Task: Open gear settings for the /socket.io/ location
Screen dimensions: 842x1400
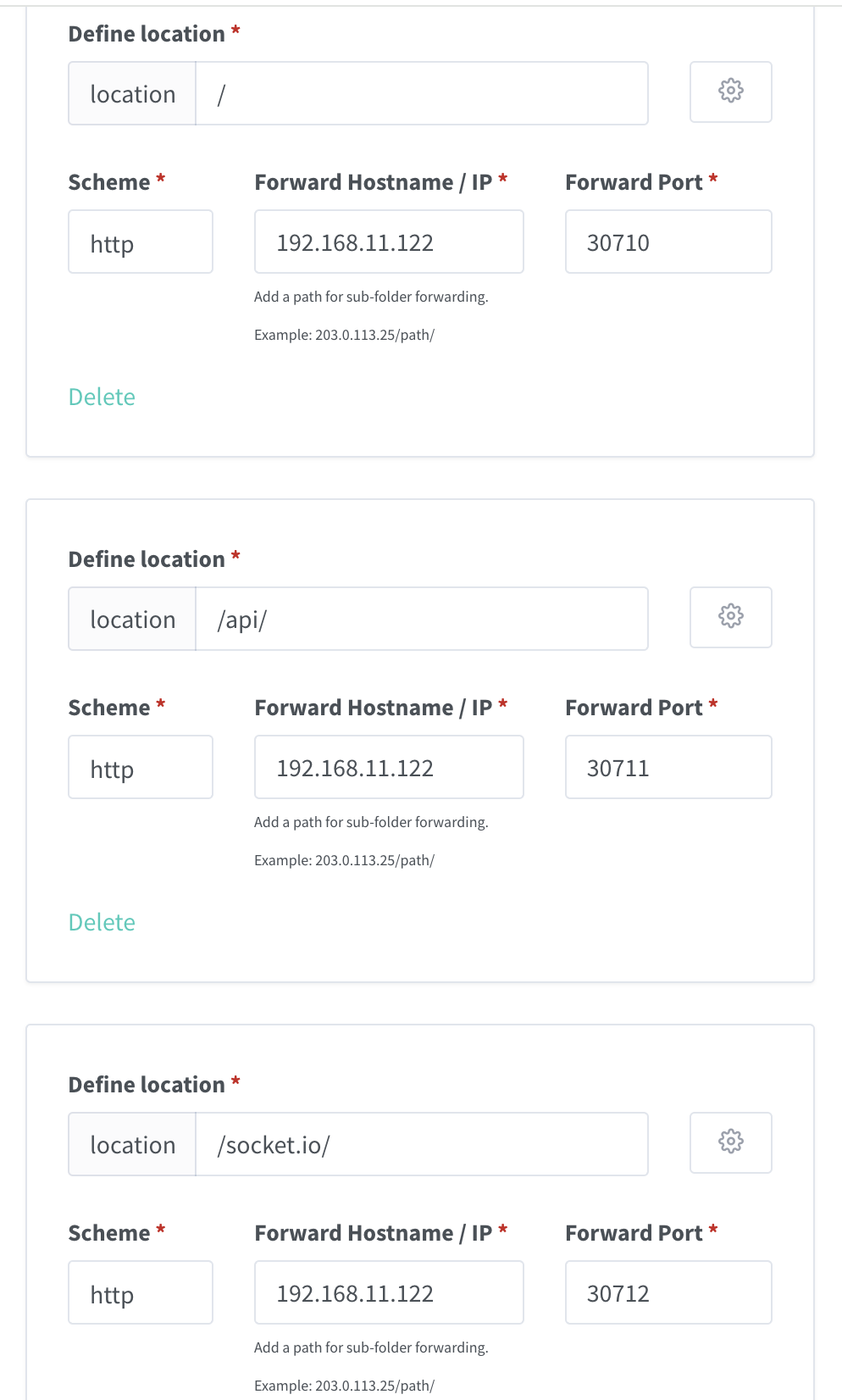Action: [x=730, y=1142]
